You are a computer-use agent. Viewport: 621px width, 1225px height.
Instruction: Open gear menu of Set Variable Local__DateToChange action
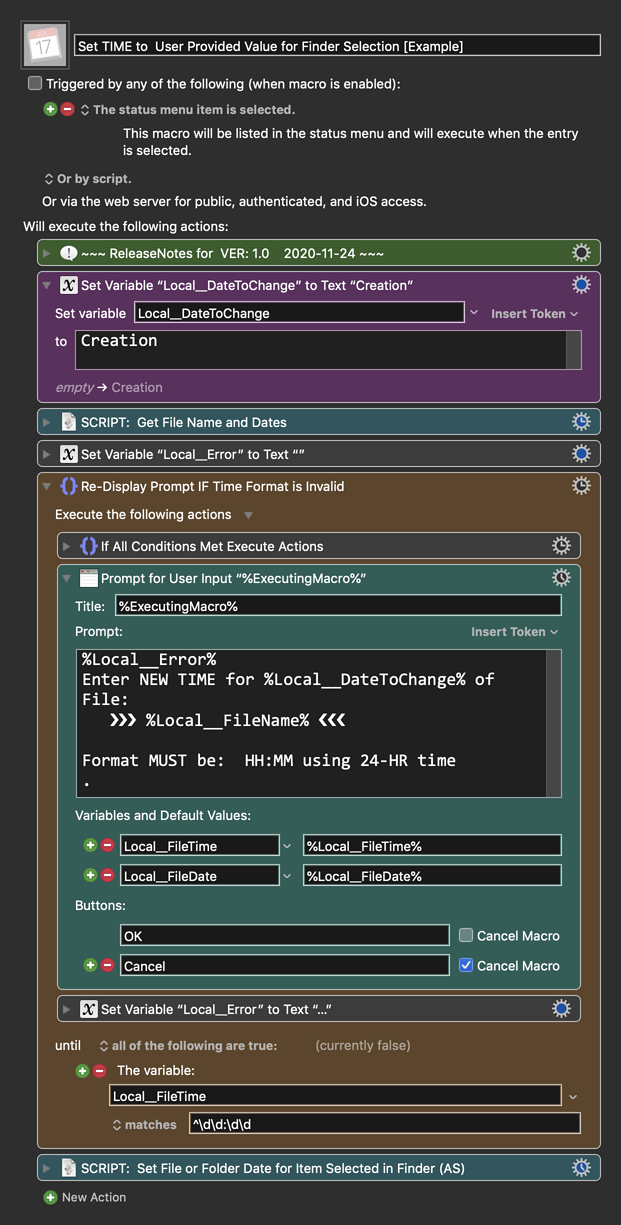(580, 285)
